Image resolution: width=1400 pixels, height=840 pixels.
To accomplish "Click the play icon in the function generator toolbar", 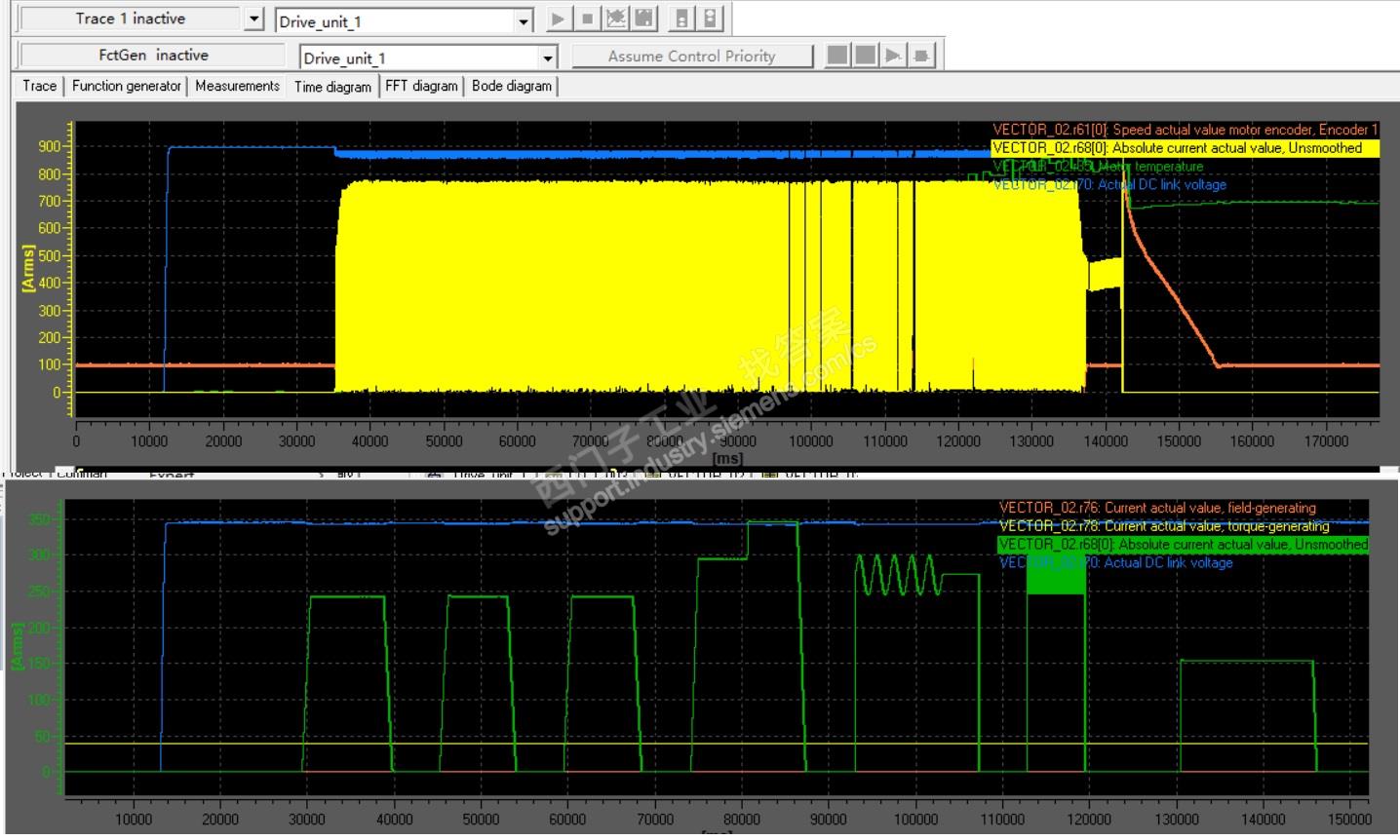I will (893, 56).
